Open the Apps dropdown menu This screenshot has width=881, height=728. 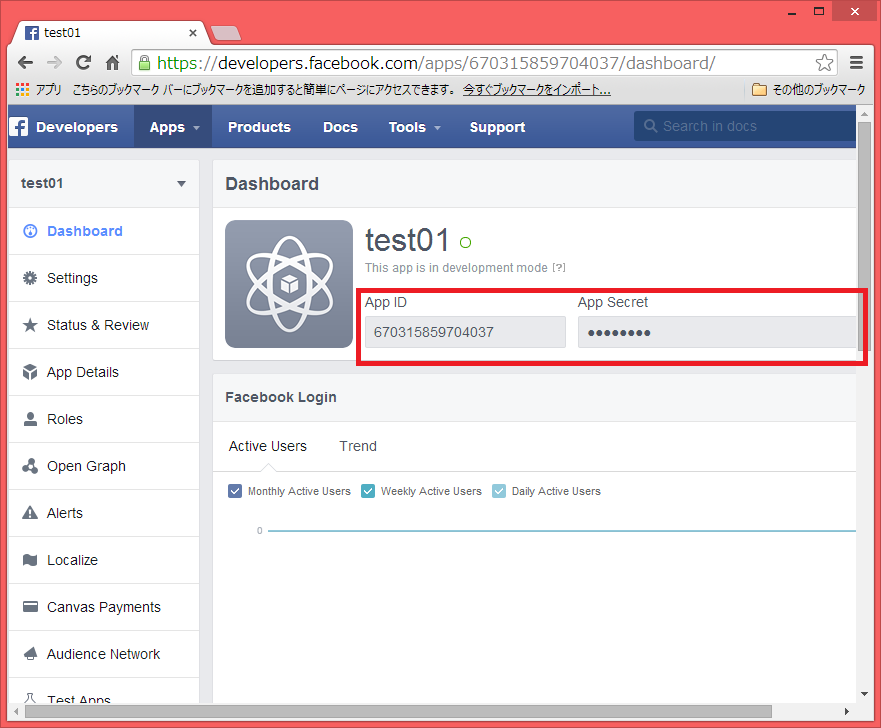point(174,127)
